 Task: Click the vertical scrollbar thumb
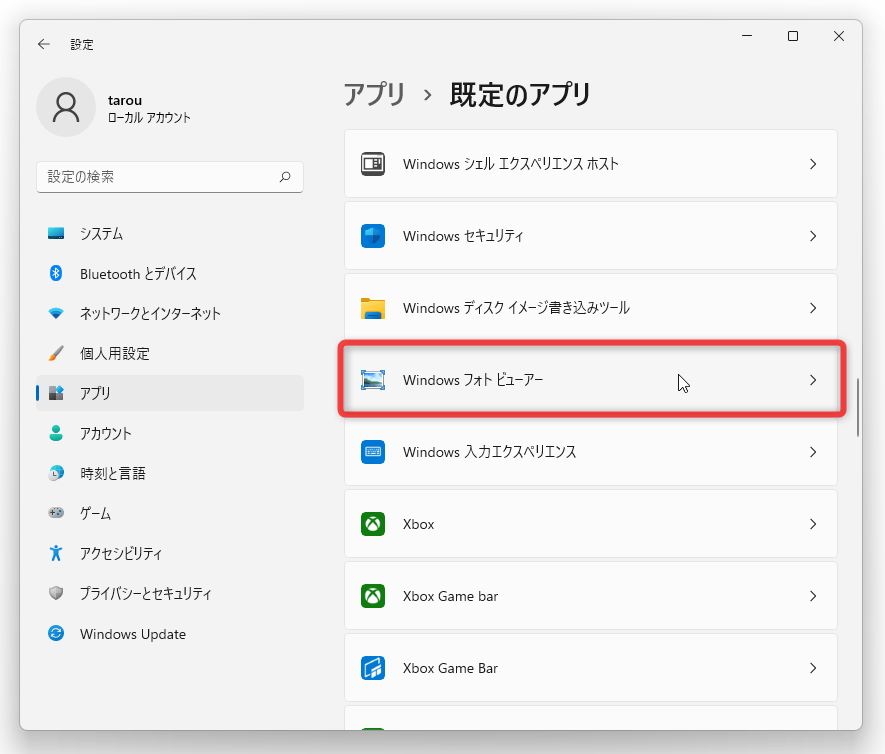(857, 407)
